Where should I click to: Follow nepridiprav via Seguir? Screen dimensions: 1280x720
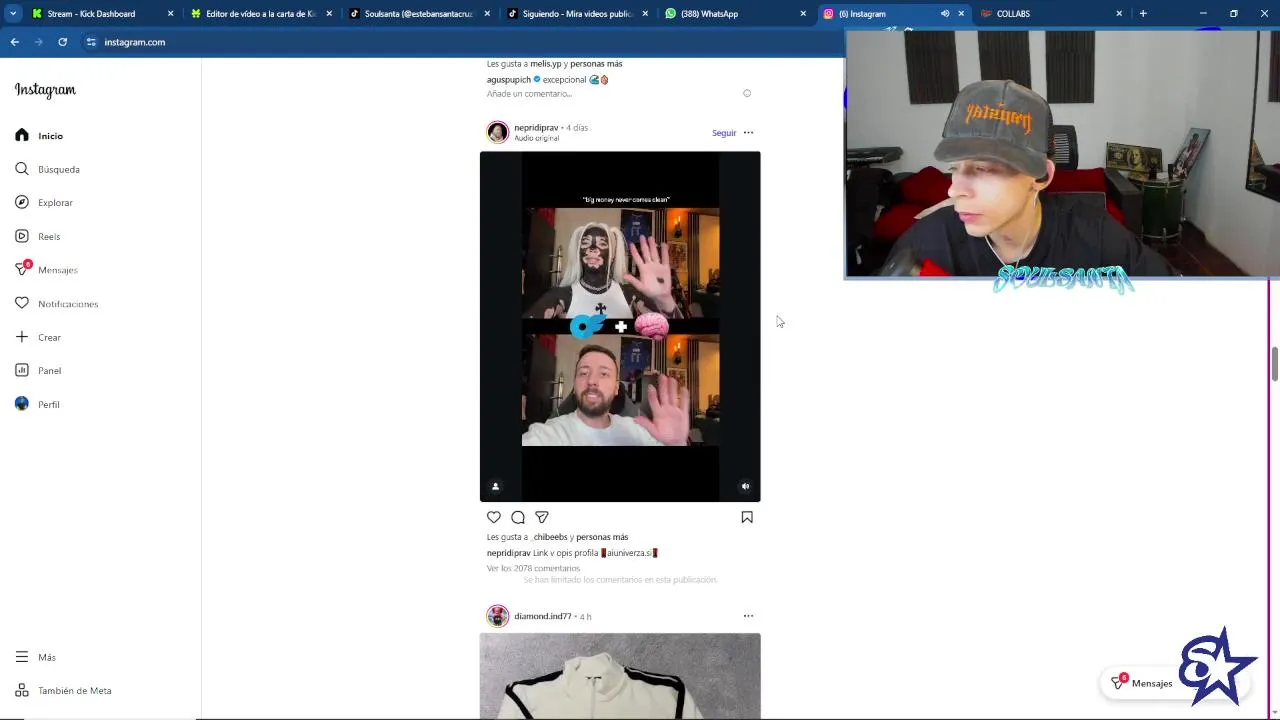click(x=724, y=133)
